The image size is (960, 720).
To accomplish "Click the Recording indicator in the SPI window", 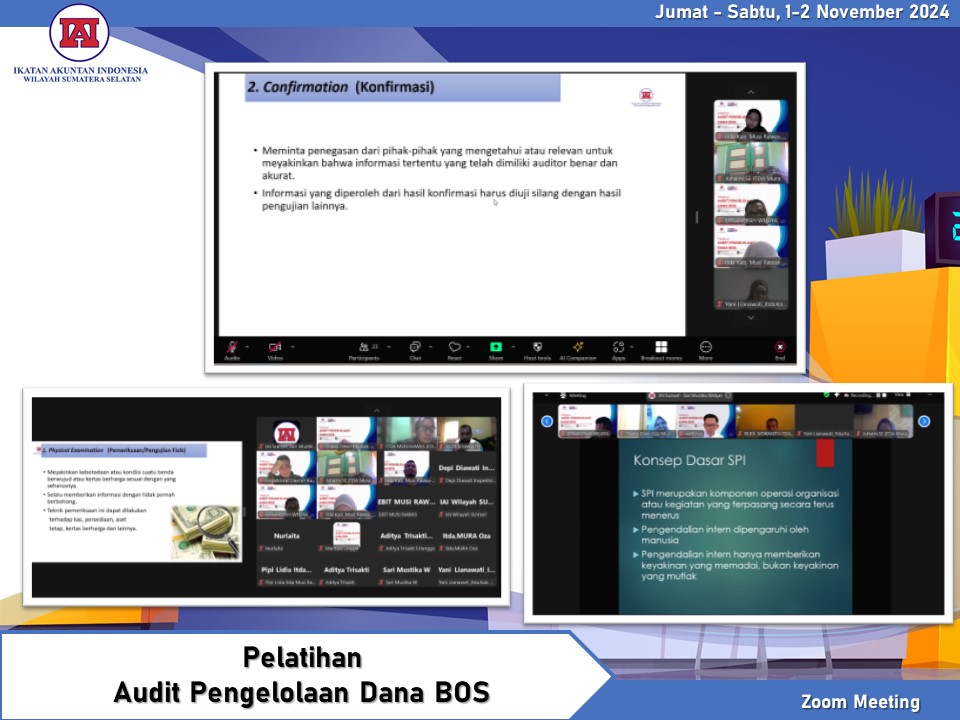I will [x=858, y=396].
